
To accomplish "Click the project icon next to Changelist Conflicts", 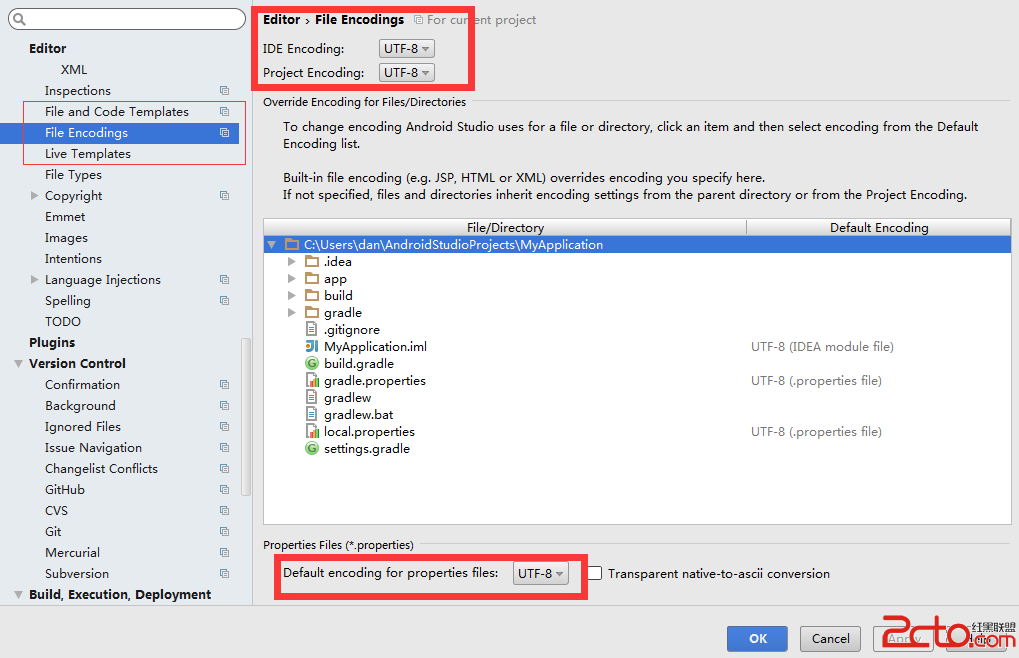I will pos(224,468).
